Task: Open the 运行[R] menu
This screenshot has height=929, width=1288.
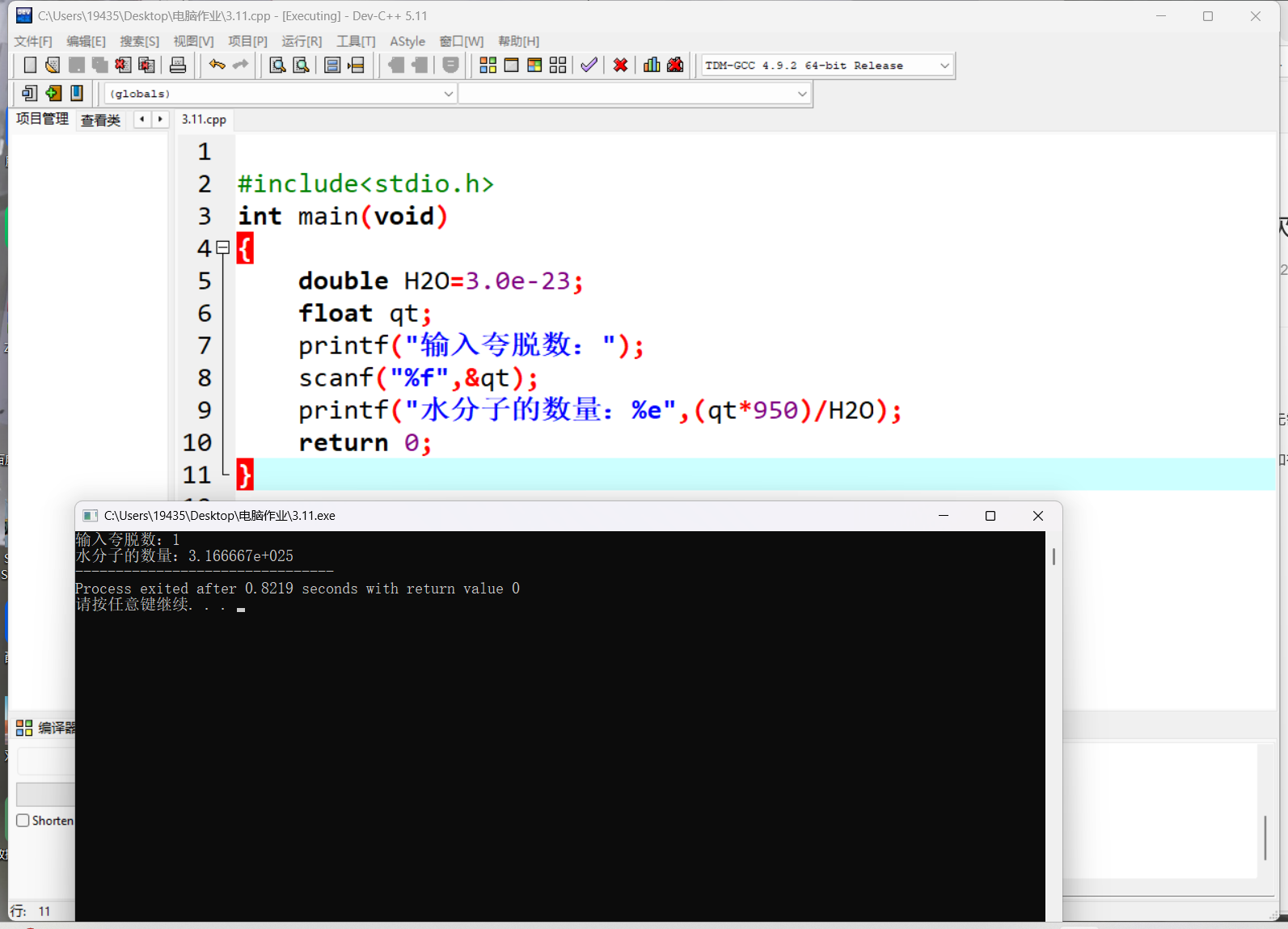Action: point(302,41)
